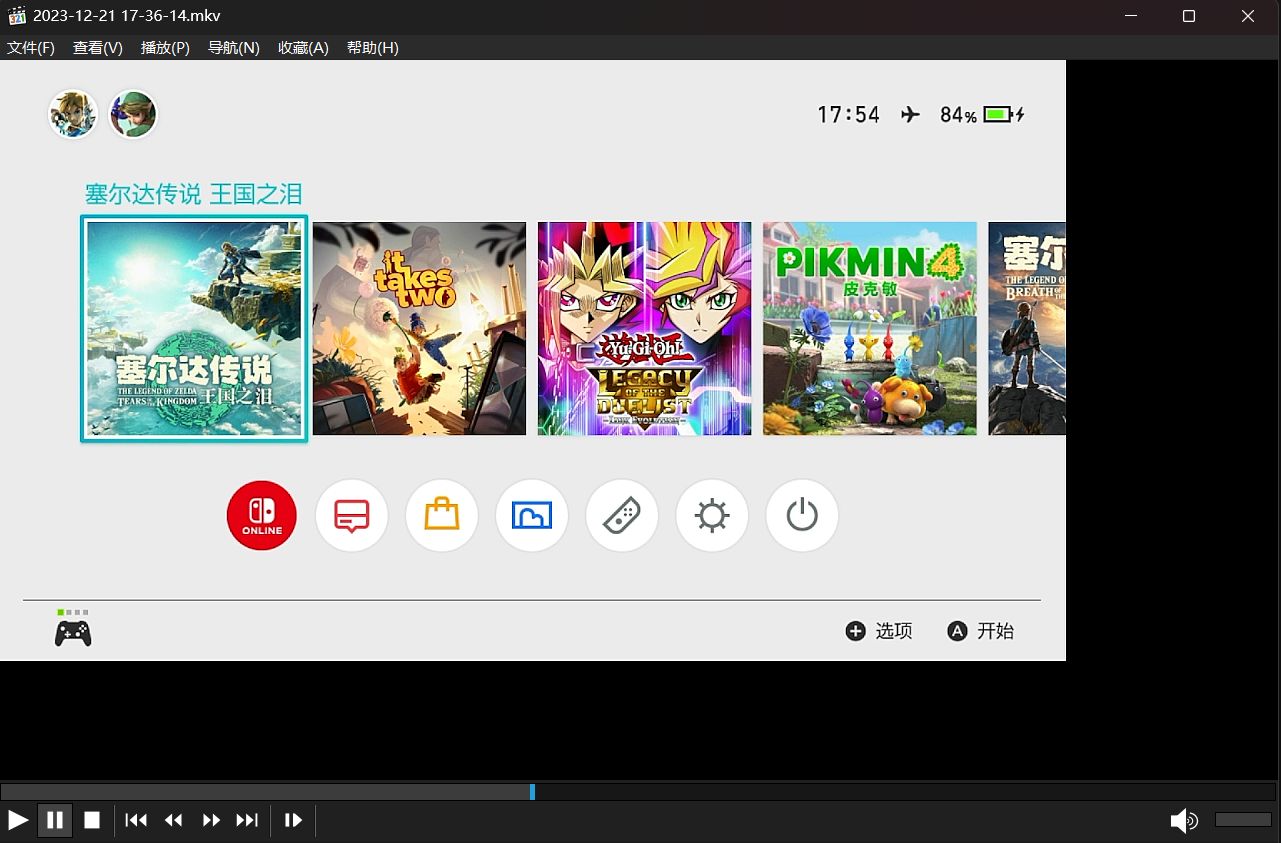1281x843 pixels.
Task: Click the seek bar position marker
Action: 532,792
